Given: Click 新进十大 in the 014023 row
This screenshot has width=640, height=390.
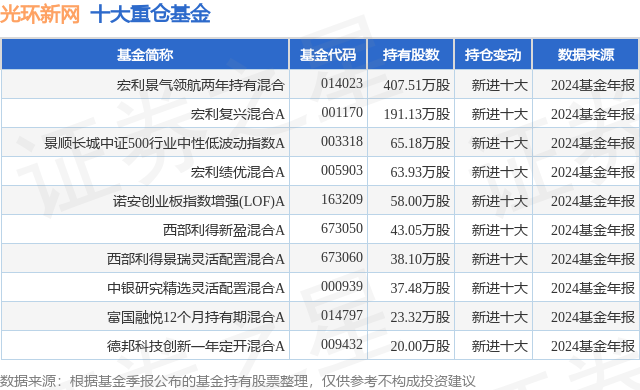Looking at the screenshot, I should coord(500,85).
